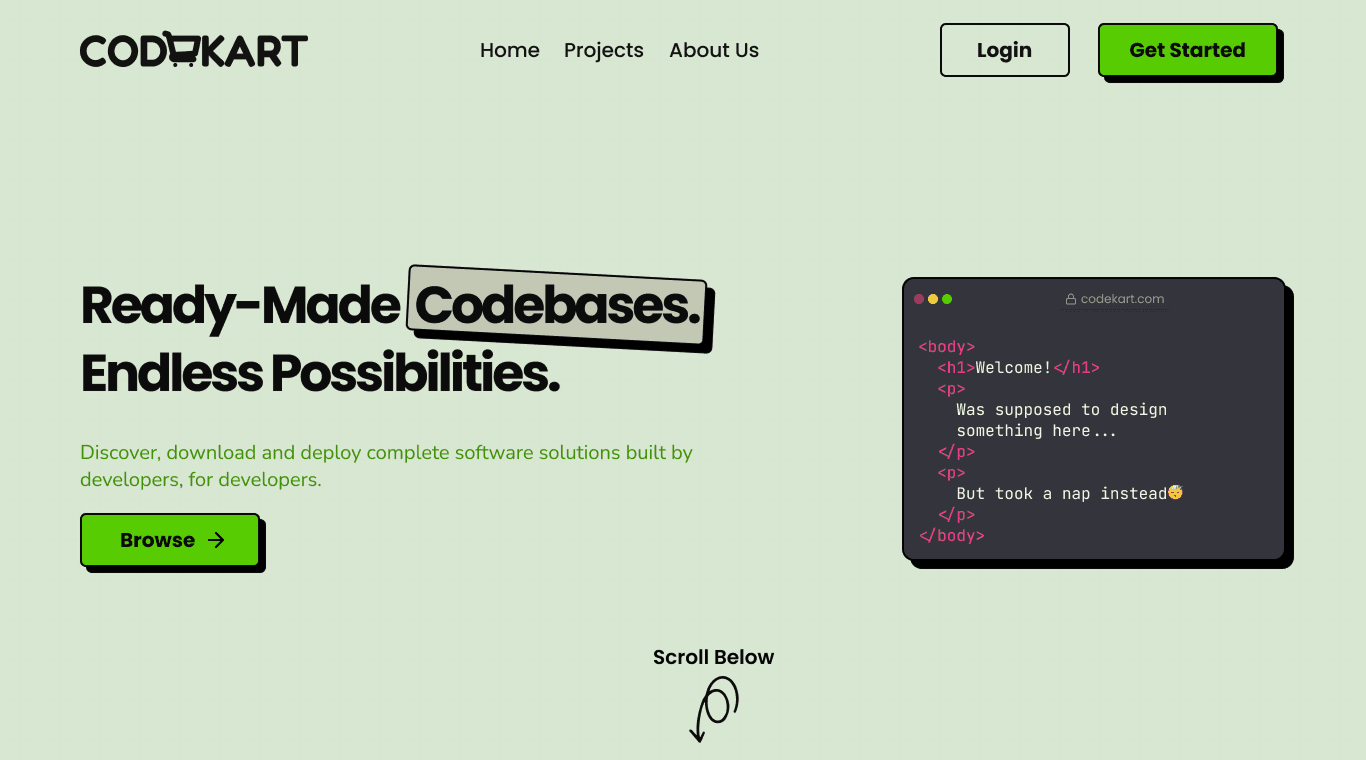Image resolution: width=1366 pixels, height=760 pixels.
Task: Go to the Home page
Action: [510, 50]
